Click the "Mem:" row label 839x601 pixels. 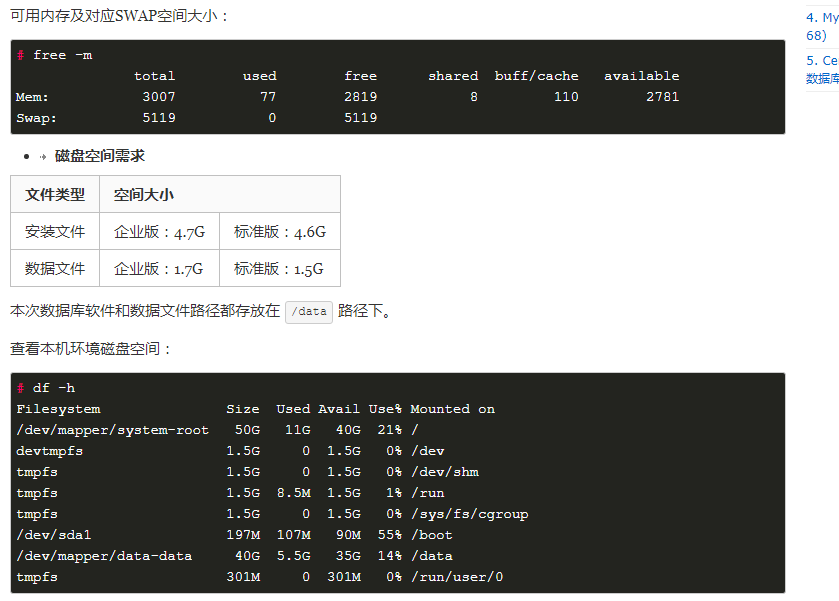[32, 97]
